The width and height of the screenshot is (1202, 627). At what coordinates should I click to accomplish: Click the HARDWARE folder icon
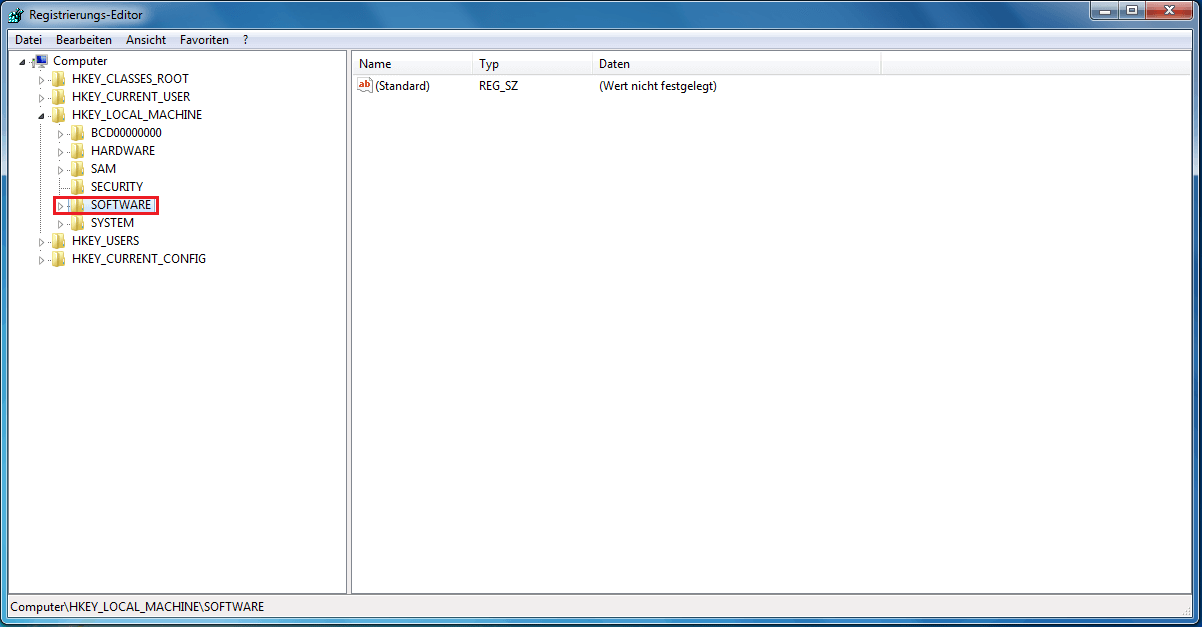(78, 151)
